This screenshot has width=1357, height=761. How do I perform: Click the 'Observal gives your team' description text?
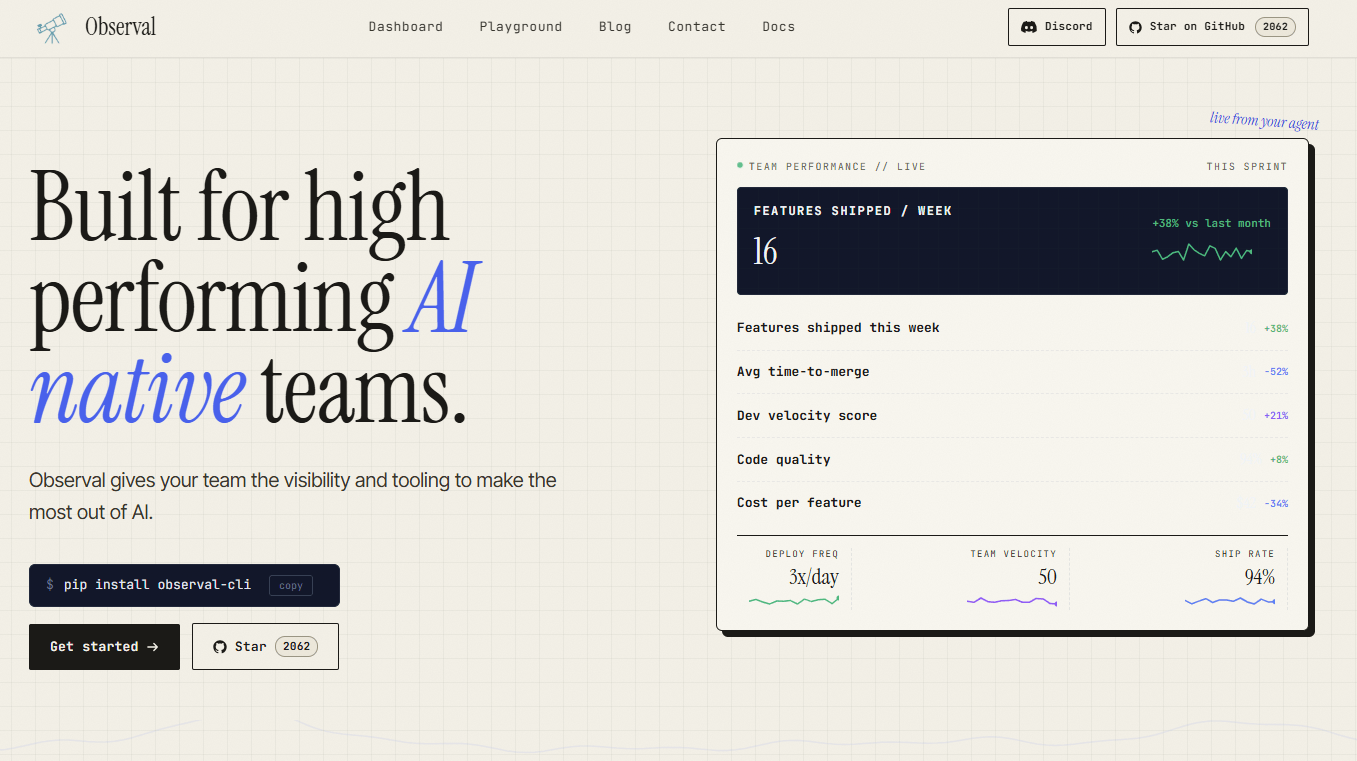(x=293, y=495)
